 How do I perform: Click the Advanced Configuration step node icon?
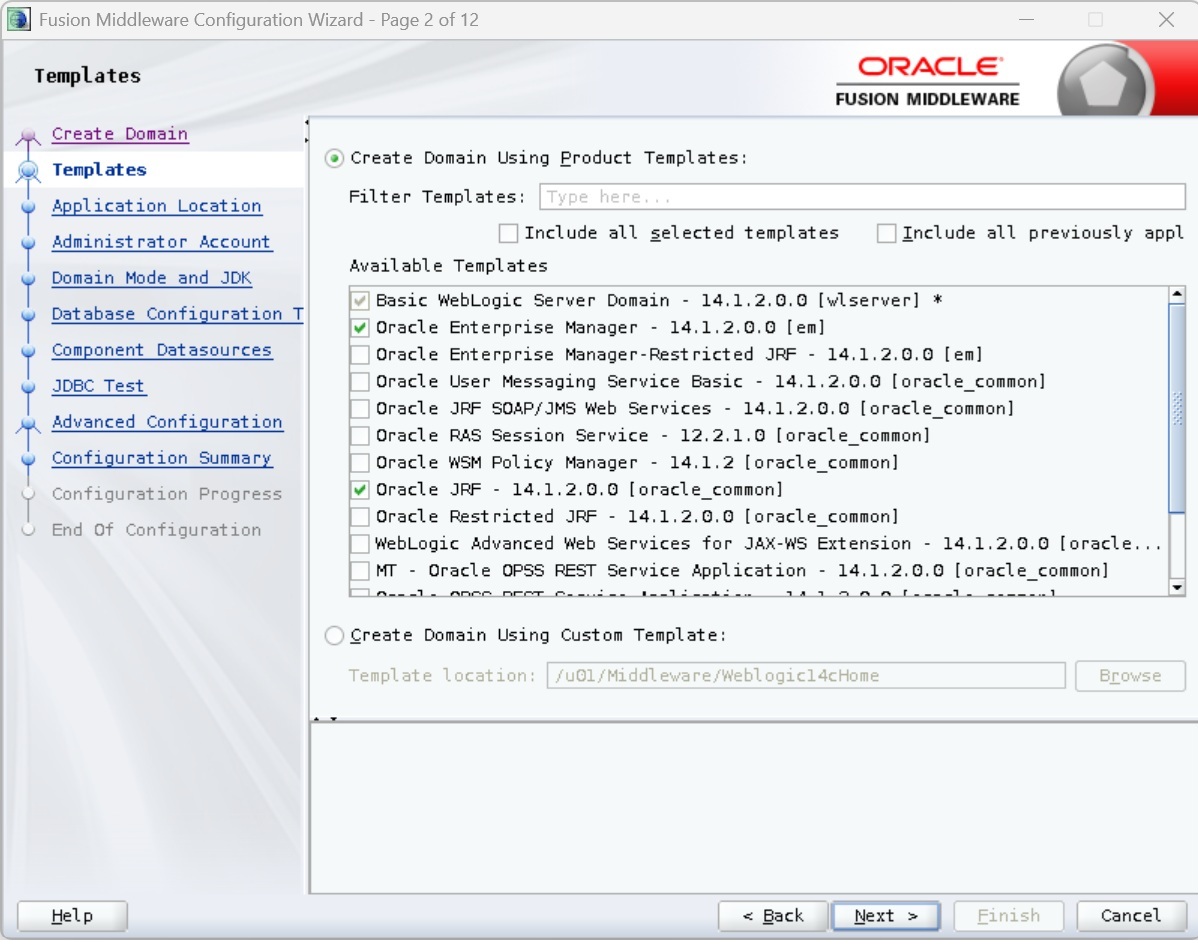click(x=28, y=423)
